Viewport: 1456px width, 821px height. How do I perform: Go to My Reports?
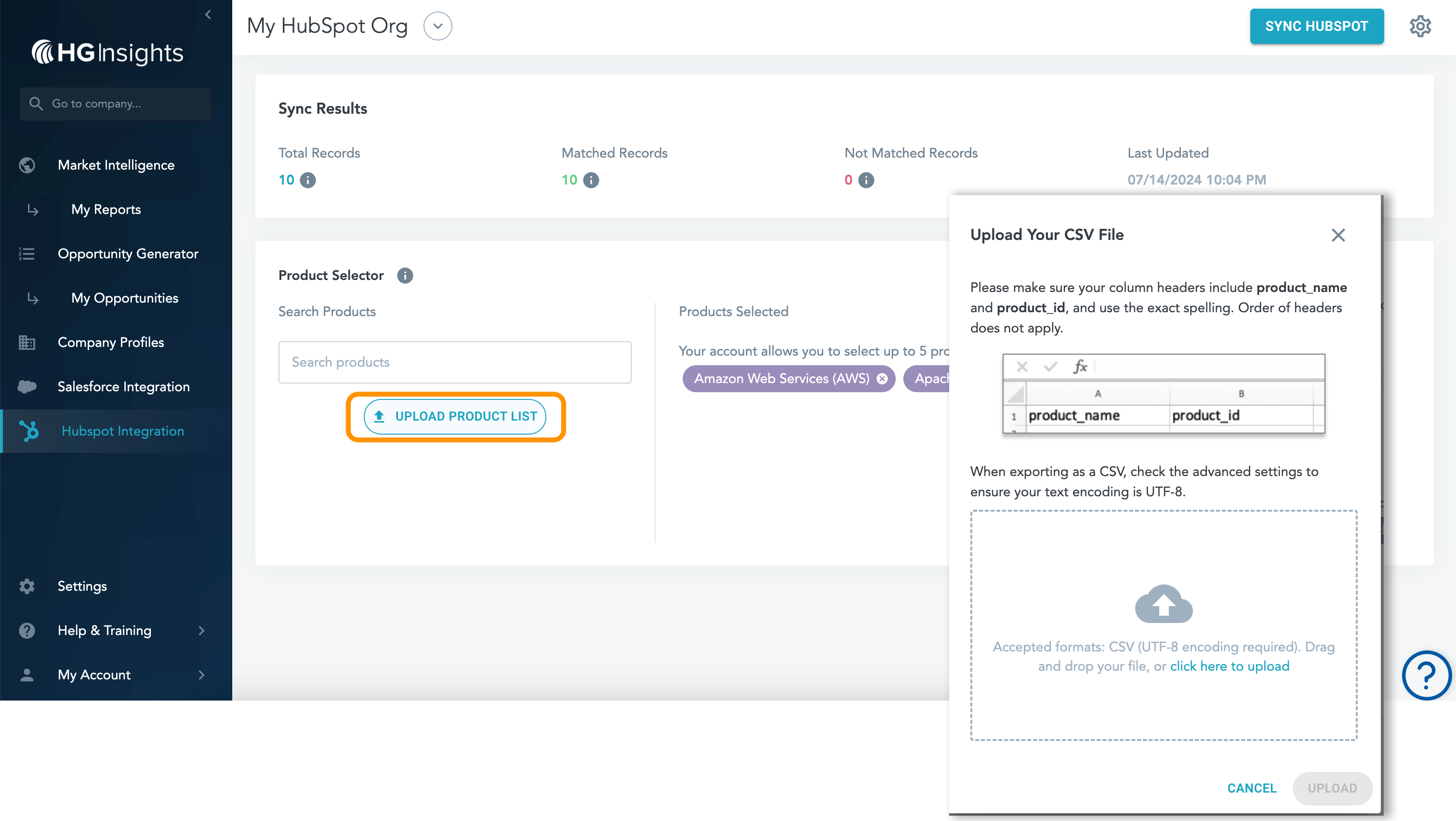pyautogui.click(x=106, y=209)
